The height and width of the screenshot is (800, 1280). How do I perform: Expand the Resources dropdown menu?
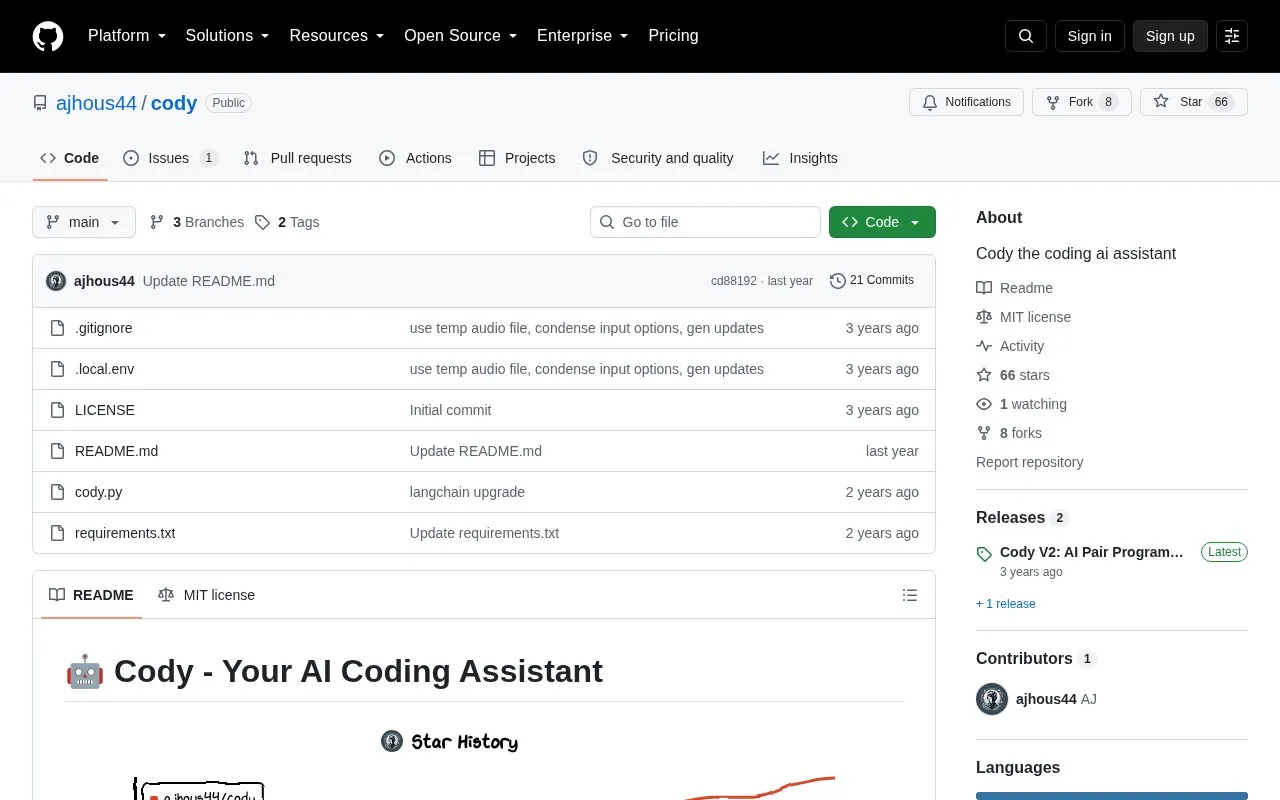coord(337,36)
